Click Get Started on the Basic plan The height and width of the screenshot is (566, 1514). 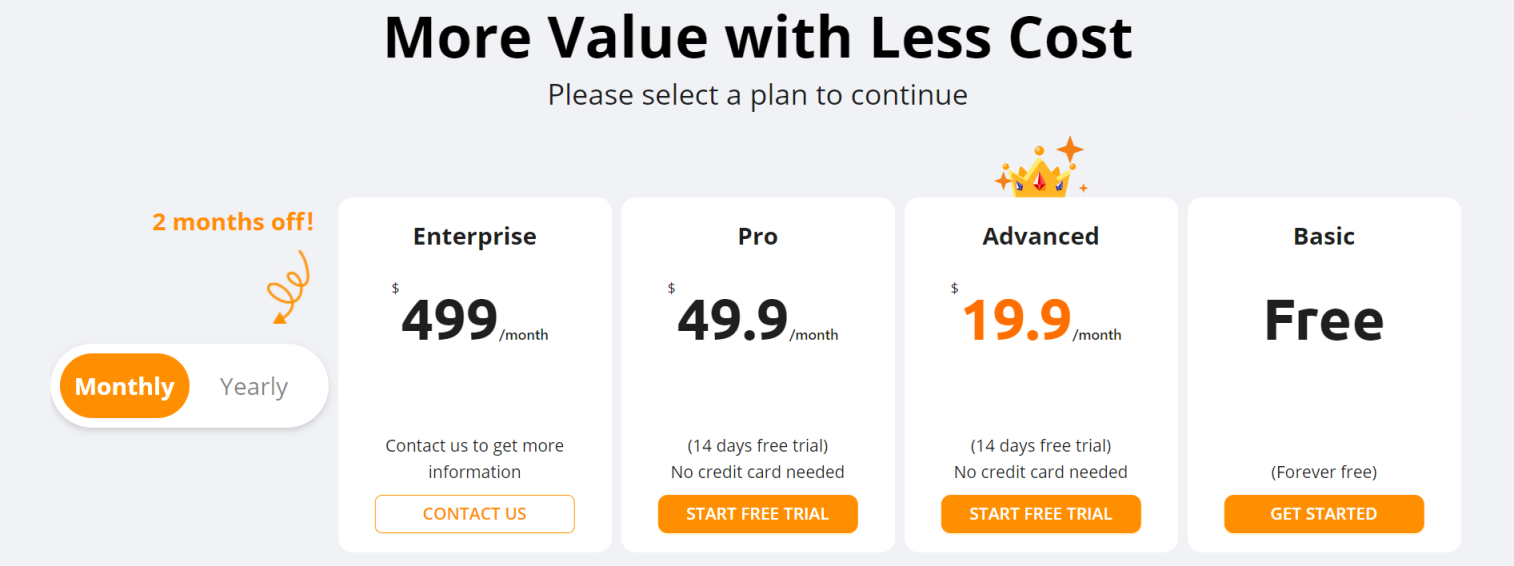(1323, 514)
